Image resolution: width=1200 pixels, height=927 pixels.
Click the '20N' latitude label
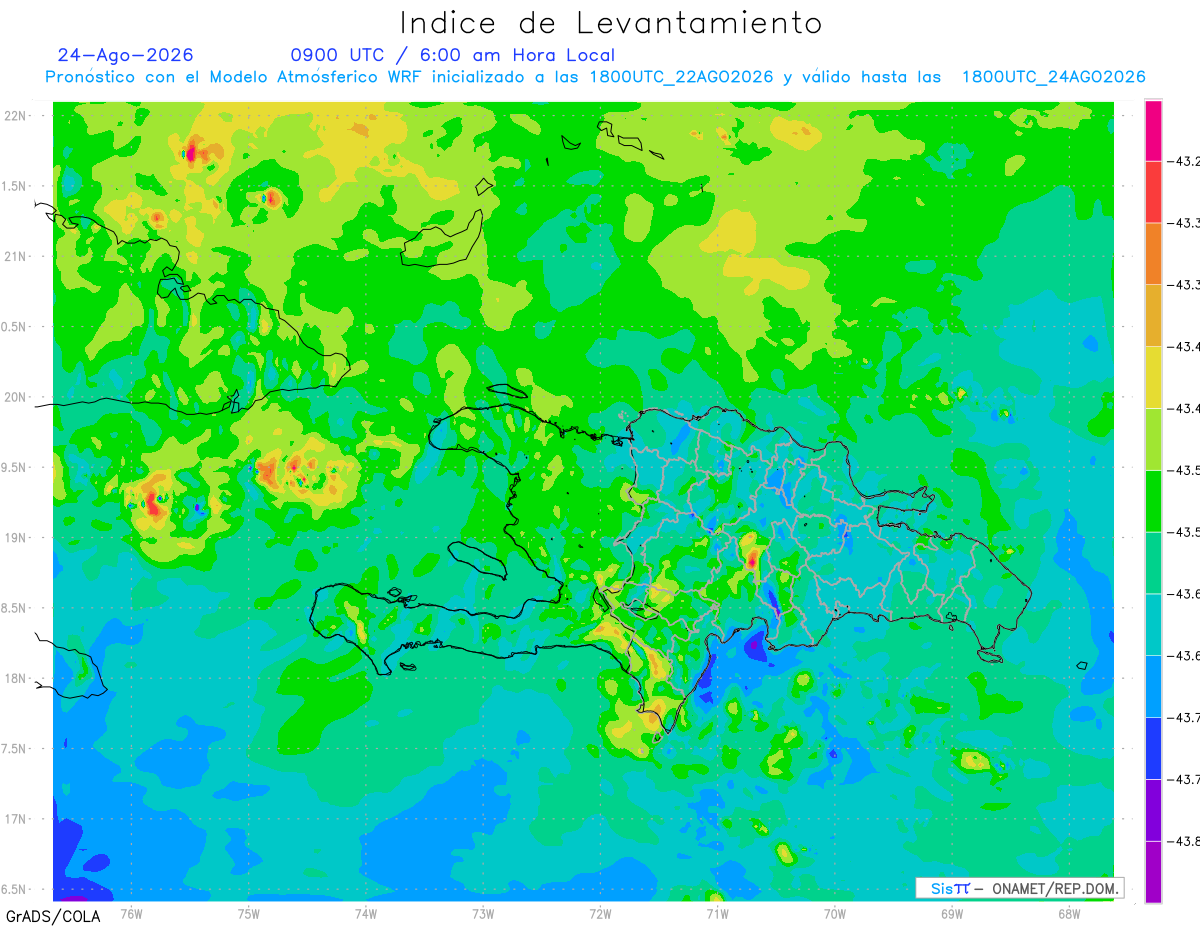click(17, 397)
